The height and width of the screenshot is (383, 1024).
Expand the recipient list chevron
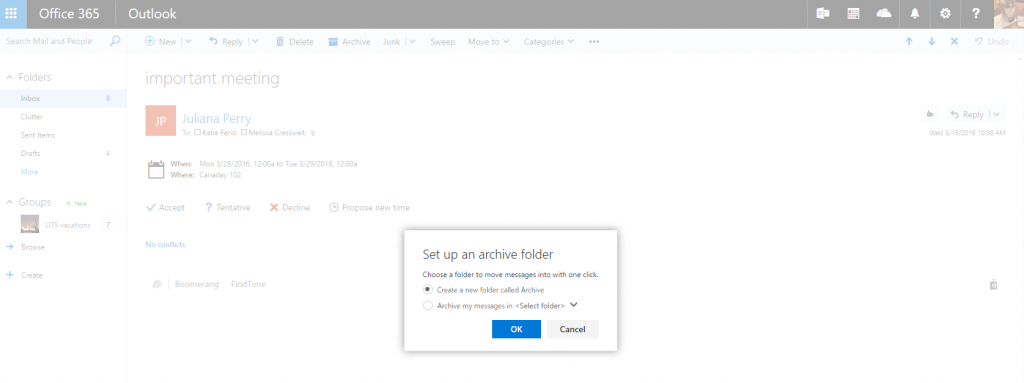tap(313, 133)
